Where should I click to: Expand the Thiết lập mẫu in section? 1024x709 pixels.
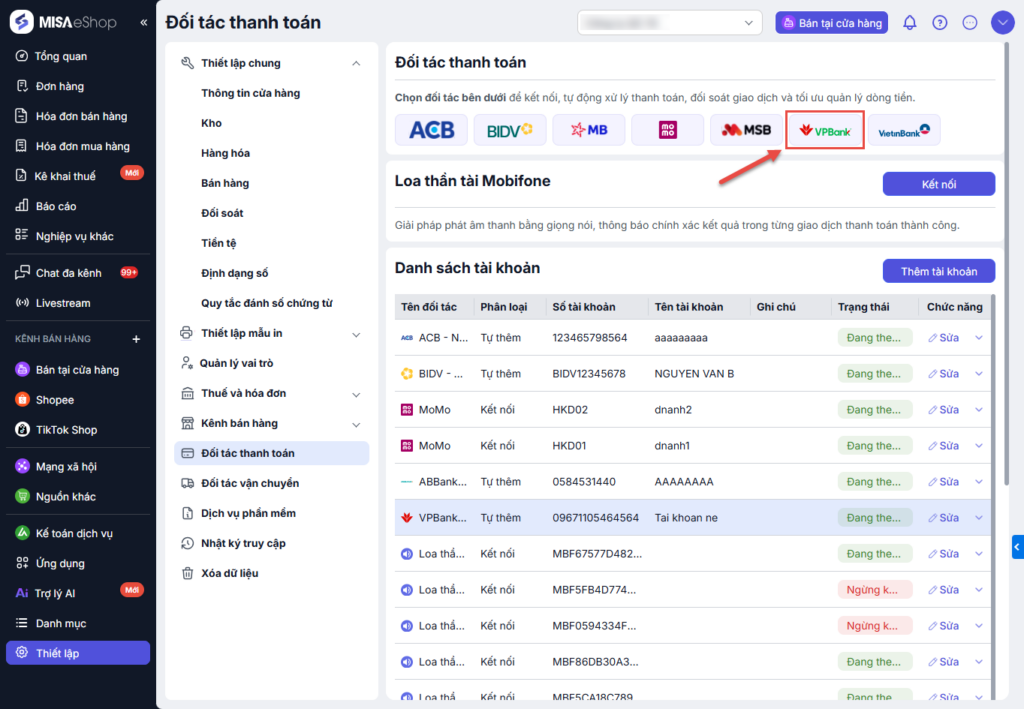(x=356, y=334)
